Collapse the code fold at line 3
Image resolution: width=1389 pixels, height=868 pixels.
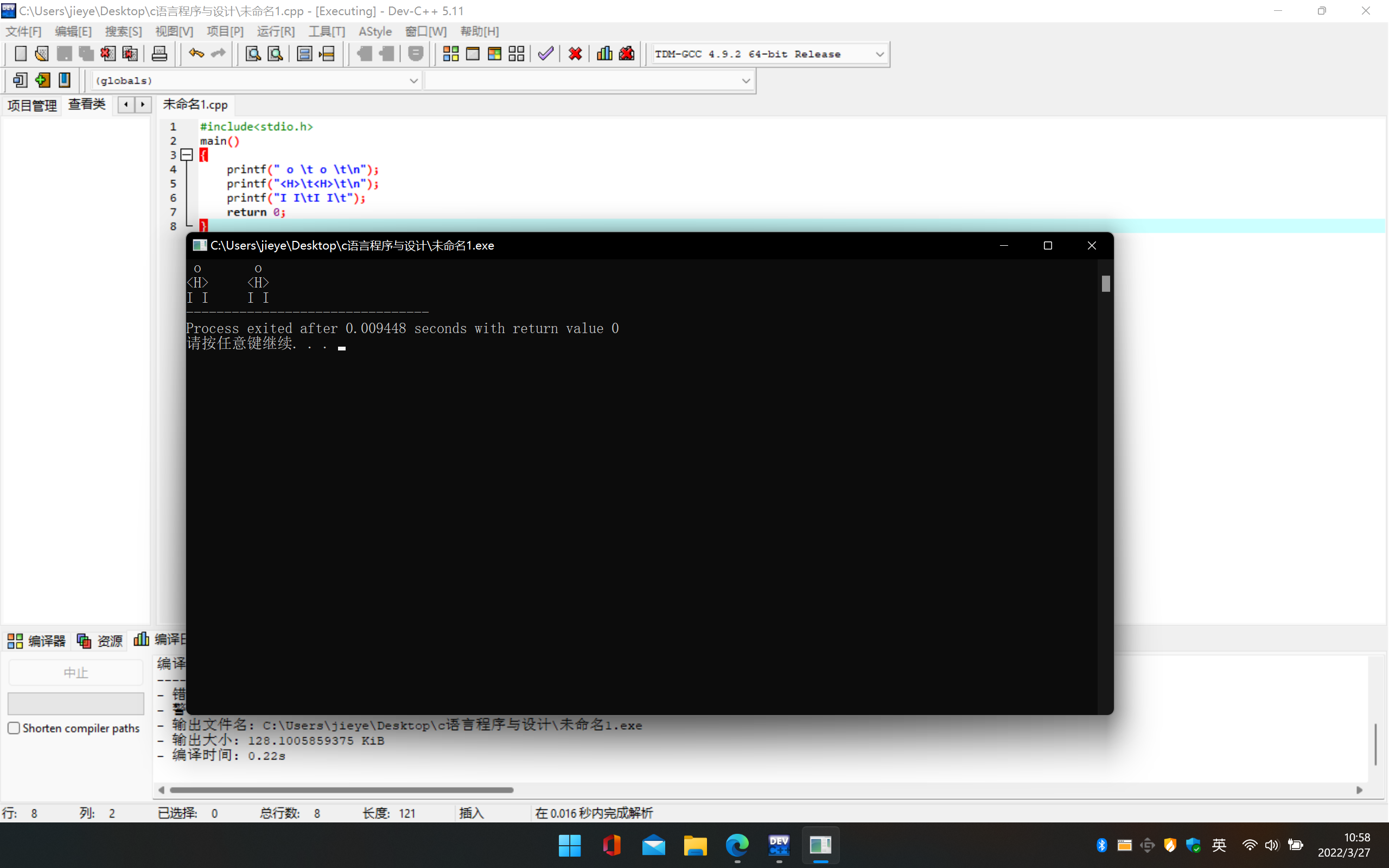pyautogui.click(x=187, y=155)
